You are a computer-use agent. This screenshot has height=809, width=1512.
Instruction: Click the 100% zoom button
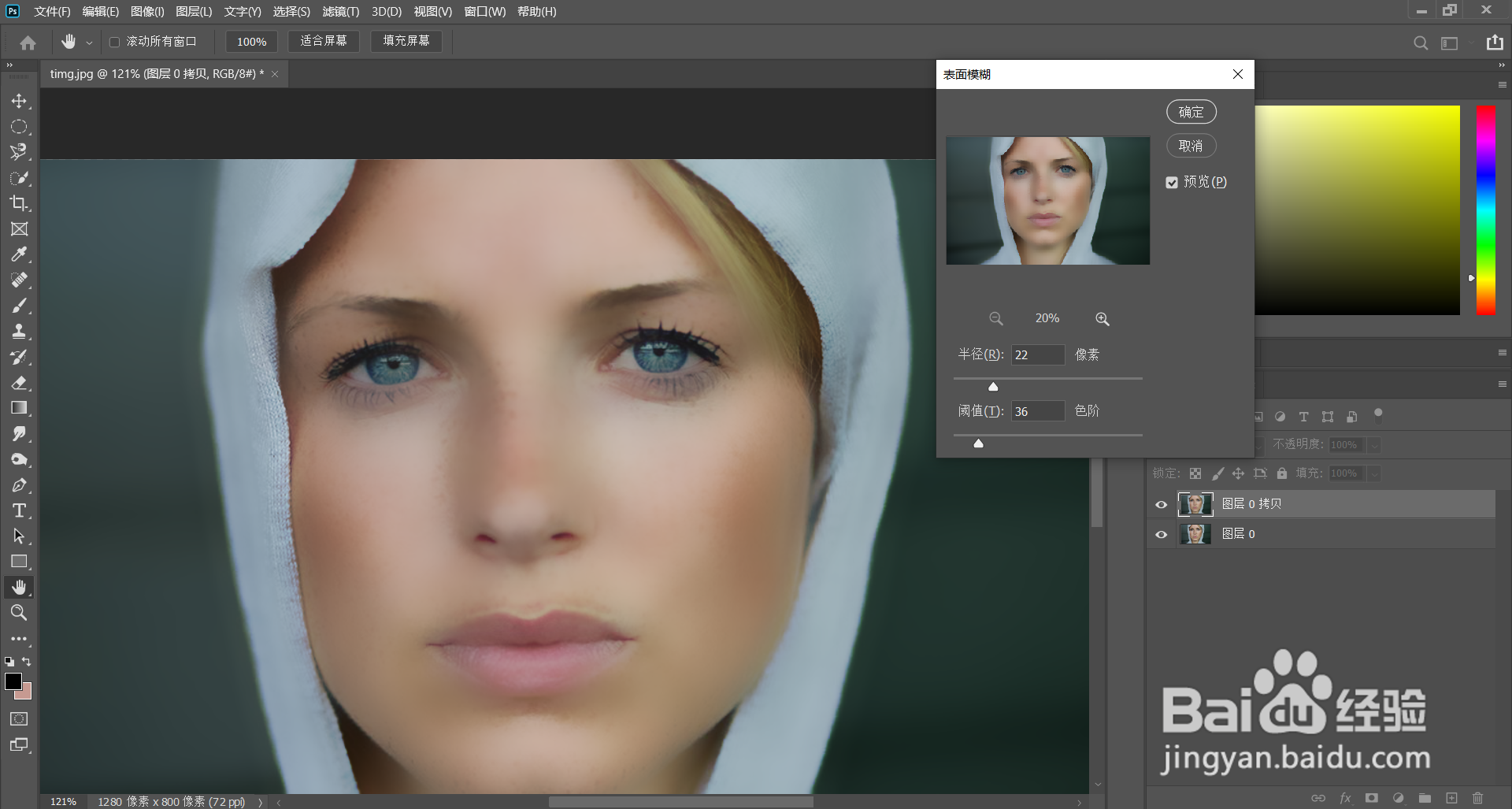click(x=252, y=42)
